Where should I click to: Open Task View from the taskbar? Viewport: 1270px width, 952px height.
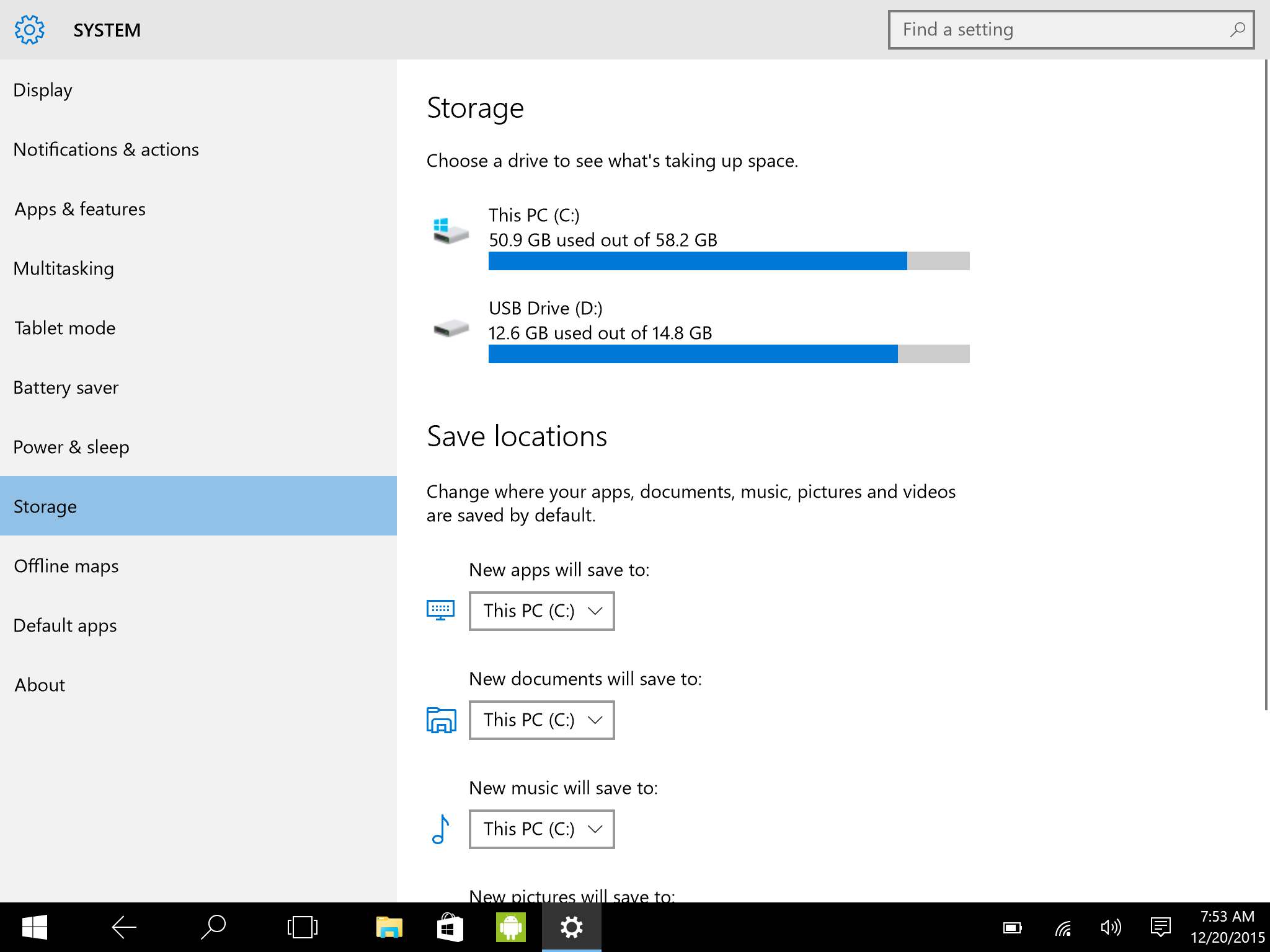(x=302, y=927)
